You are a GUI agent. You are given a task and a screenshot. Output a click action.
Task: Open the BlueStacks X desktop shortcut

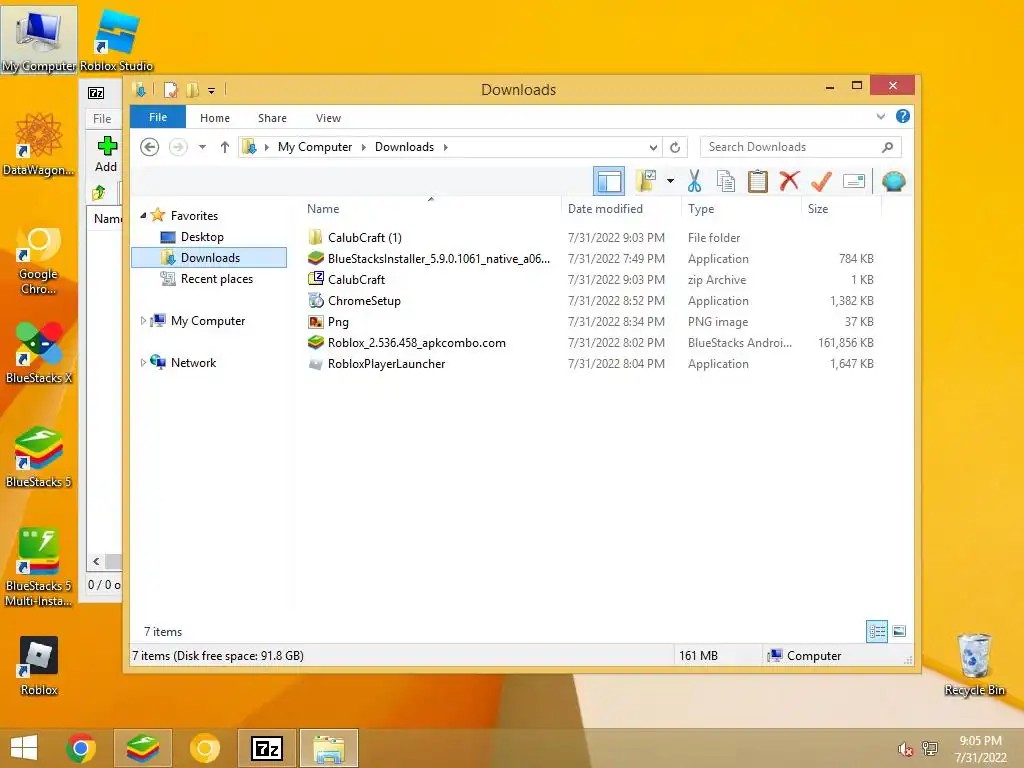tap(39, 352)
